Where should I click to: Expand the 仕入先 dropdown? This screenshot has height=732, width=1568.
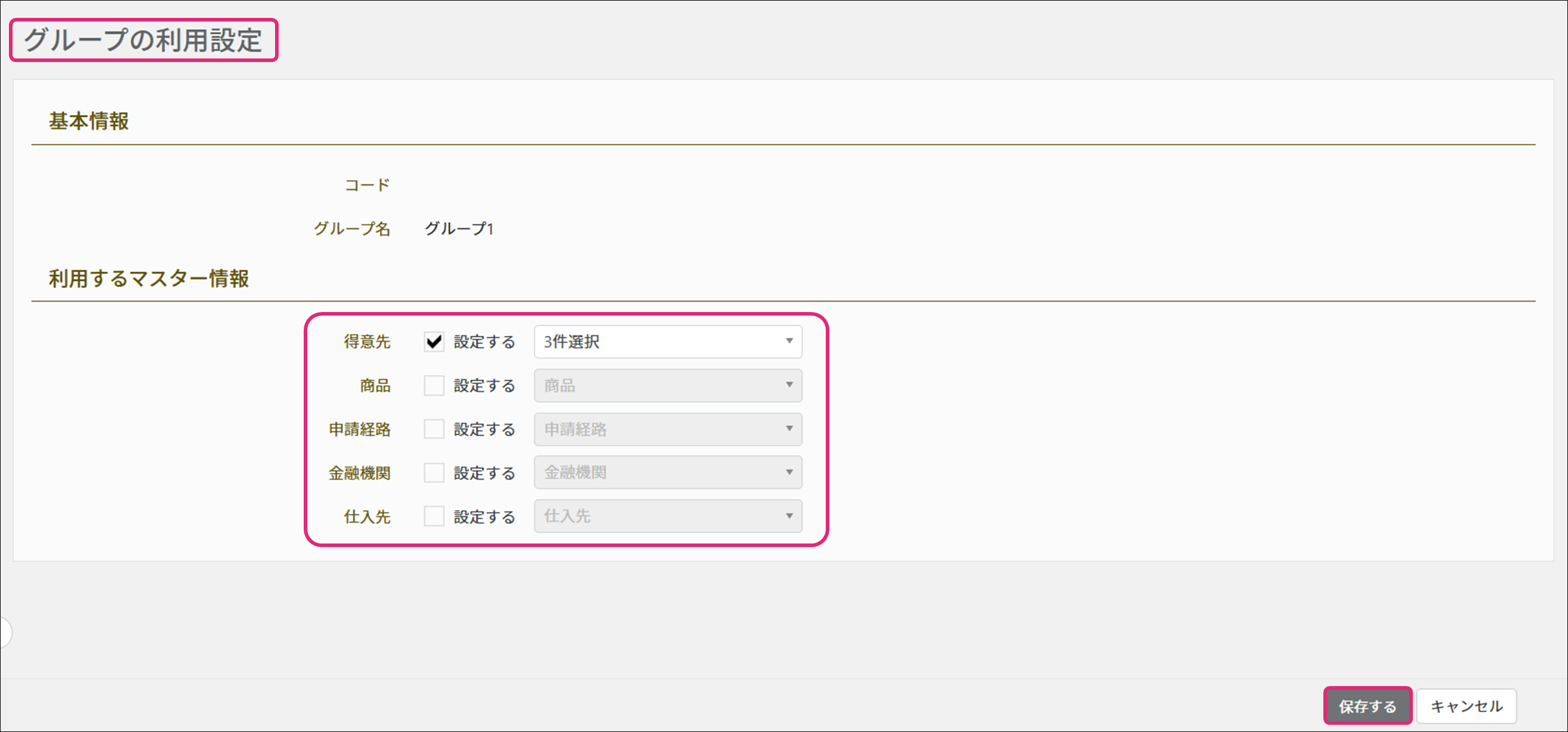668,517
